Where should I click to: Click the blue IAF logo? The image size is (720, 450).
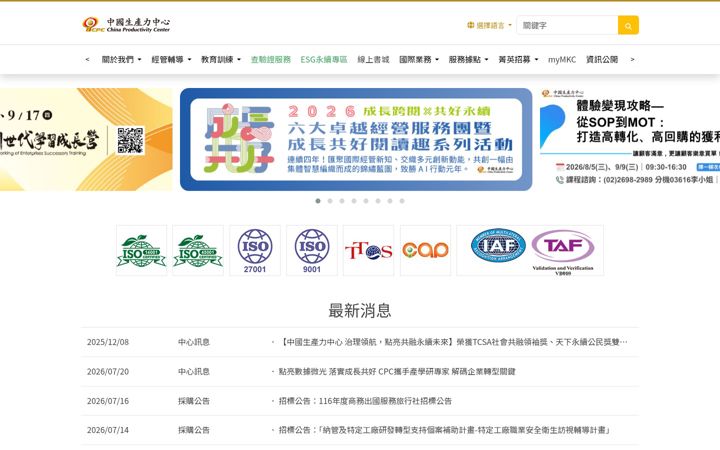[499, 246]
